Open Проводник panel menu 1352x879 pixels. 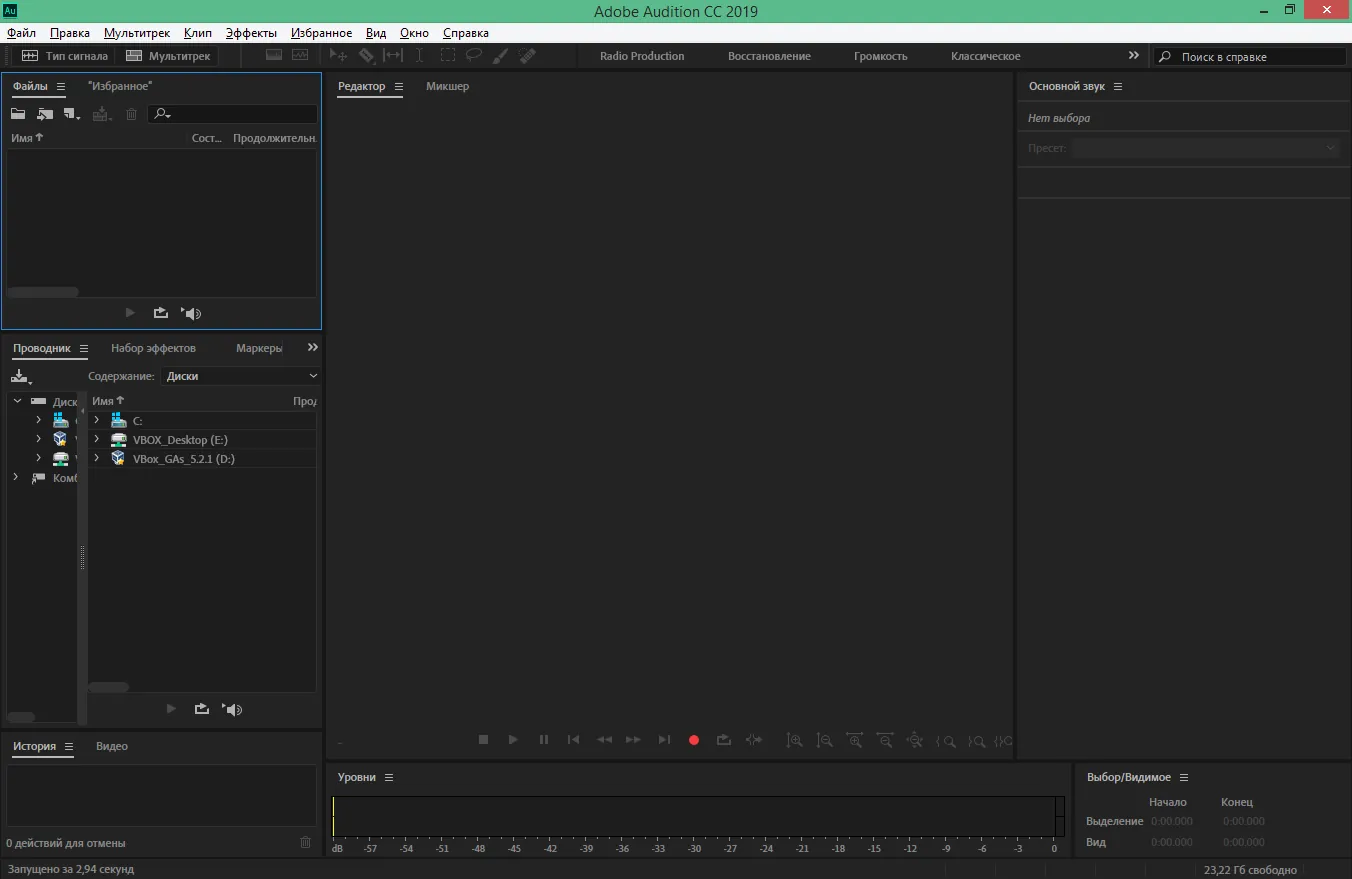click(x=84, y=349)
